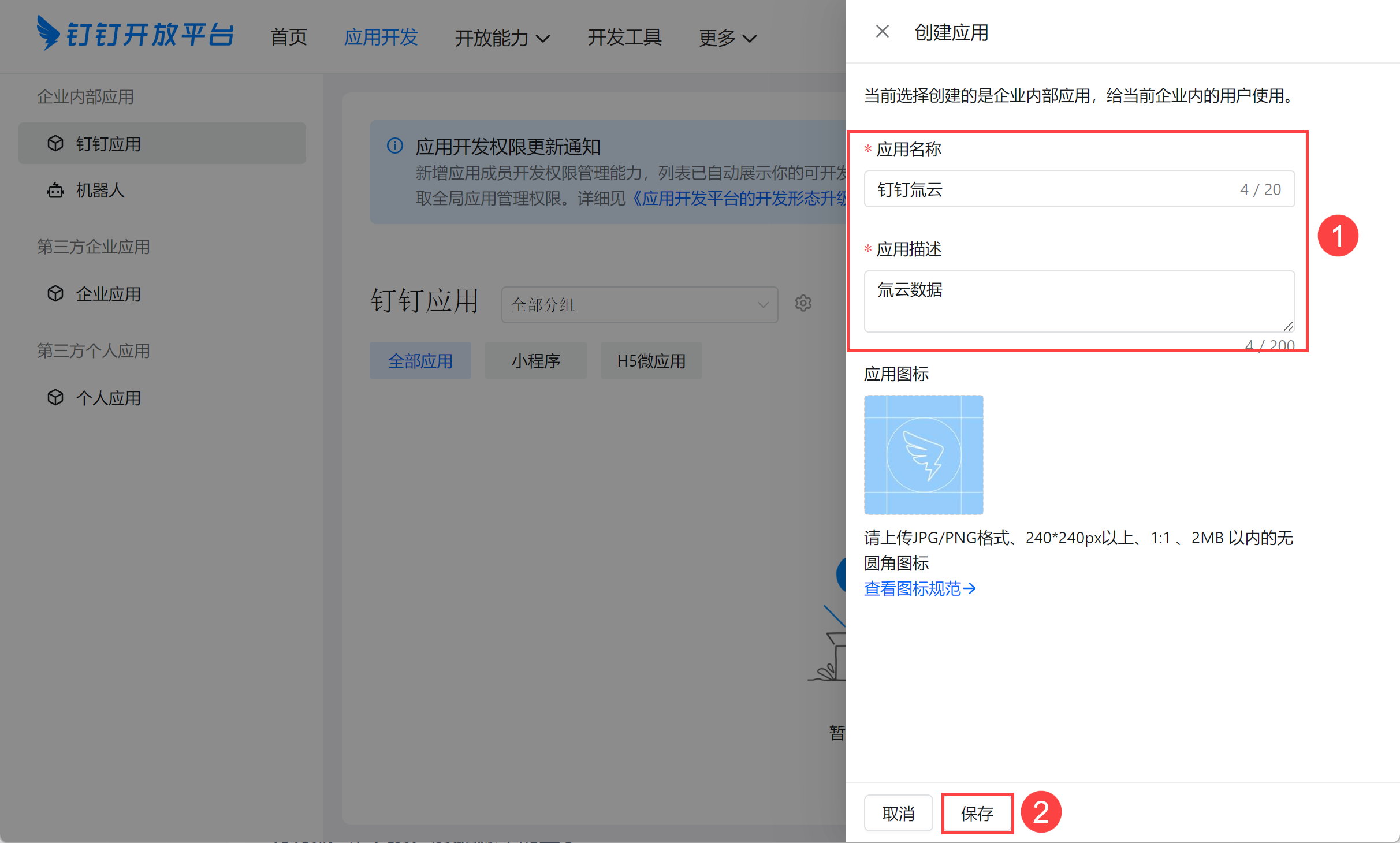
Task: Expand the 开放能力 menu
Action: [501, 38]
